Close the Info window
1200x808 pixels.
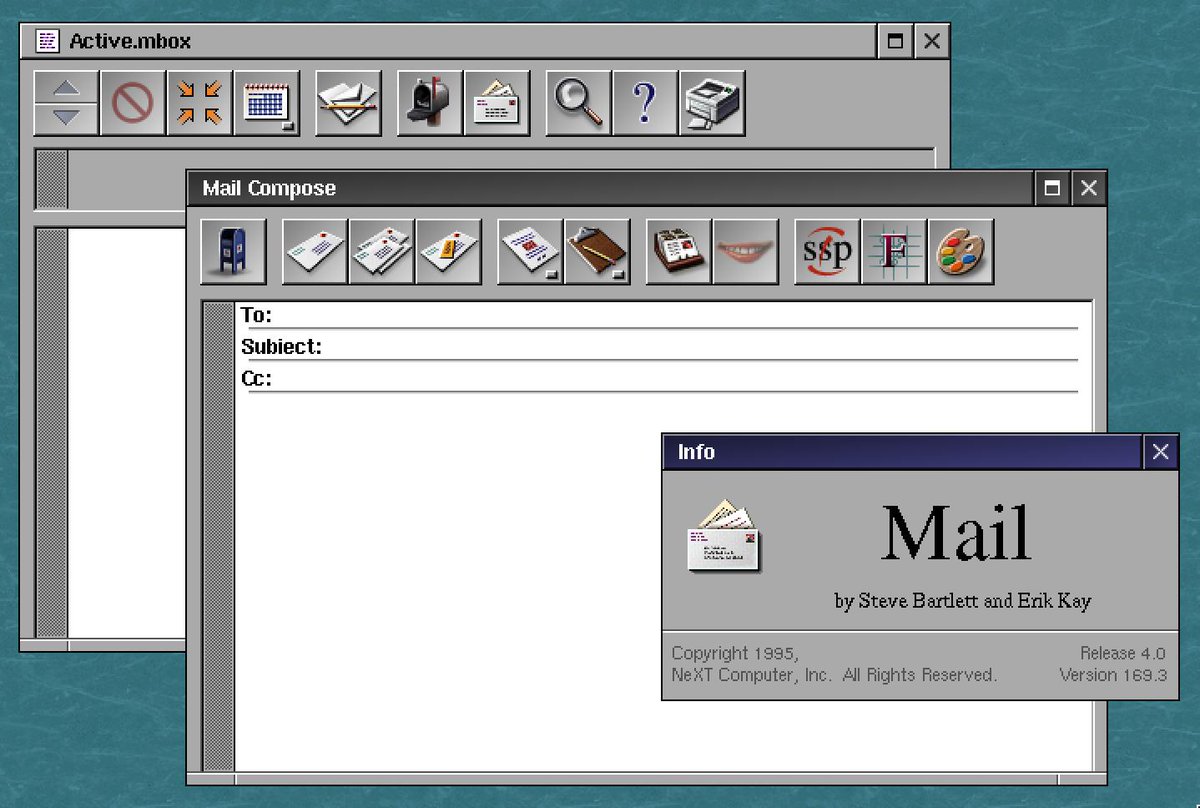pyautogui.click(x=1160, y=452)
